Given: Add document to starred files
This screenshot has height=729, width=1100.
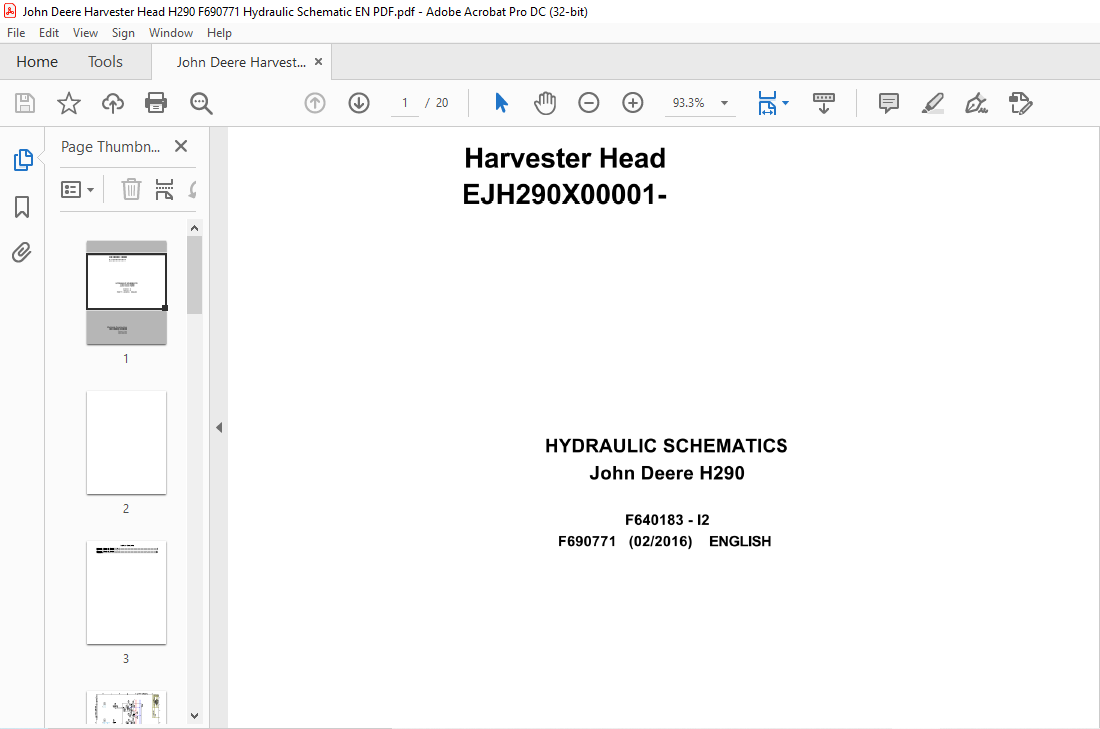Looking at the screenshot, I should coord(69,103).
